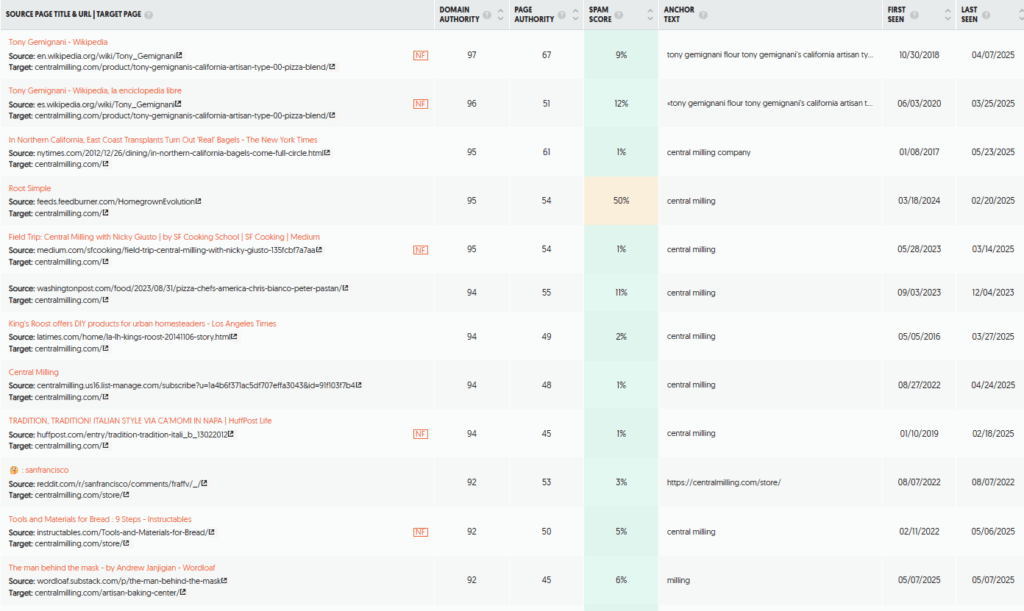
Task: Open external icon after wordloaf.substack.com source URL
Action: (x=225, y=580)
